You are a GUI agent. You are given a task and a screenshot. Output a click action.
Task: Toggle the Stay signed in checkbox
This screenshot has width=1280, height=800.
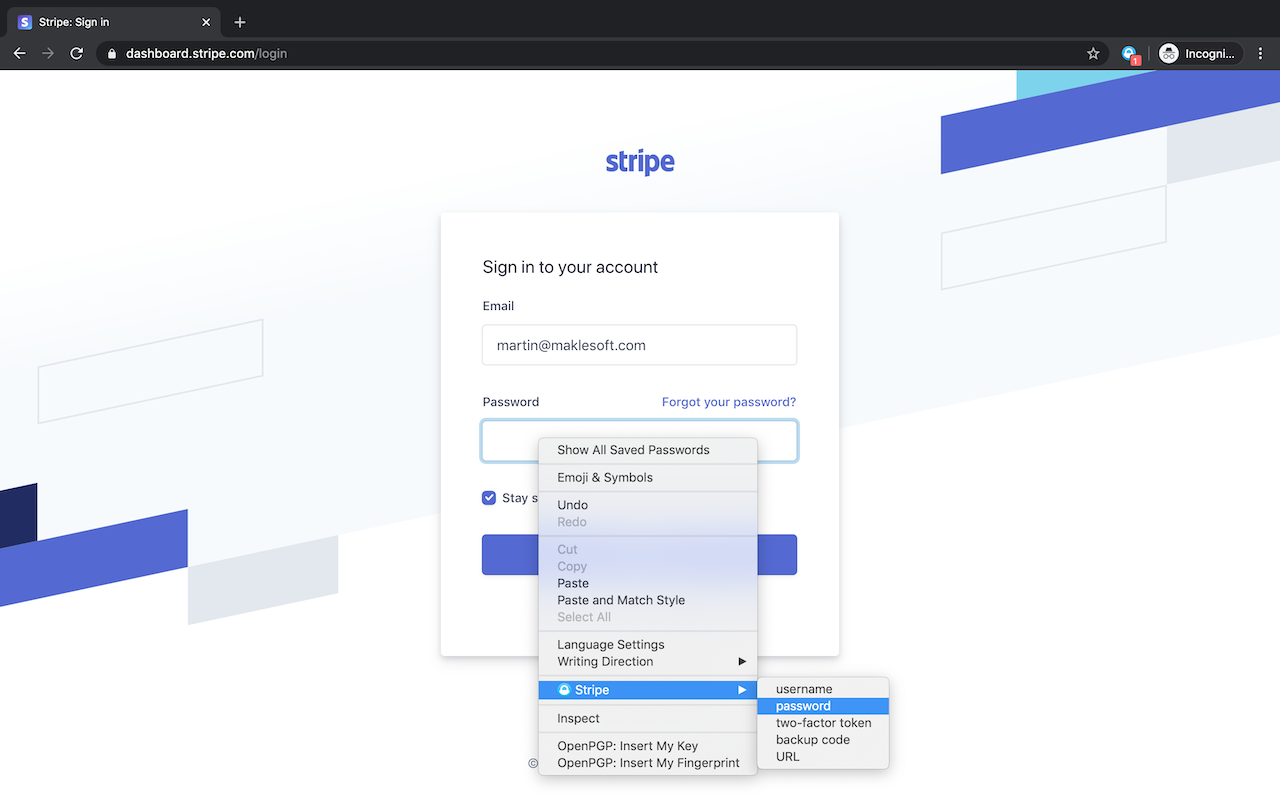tap(489, 498)
